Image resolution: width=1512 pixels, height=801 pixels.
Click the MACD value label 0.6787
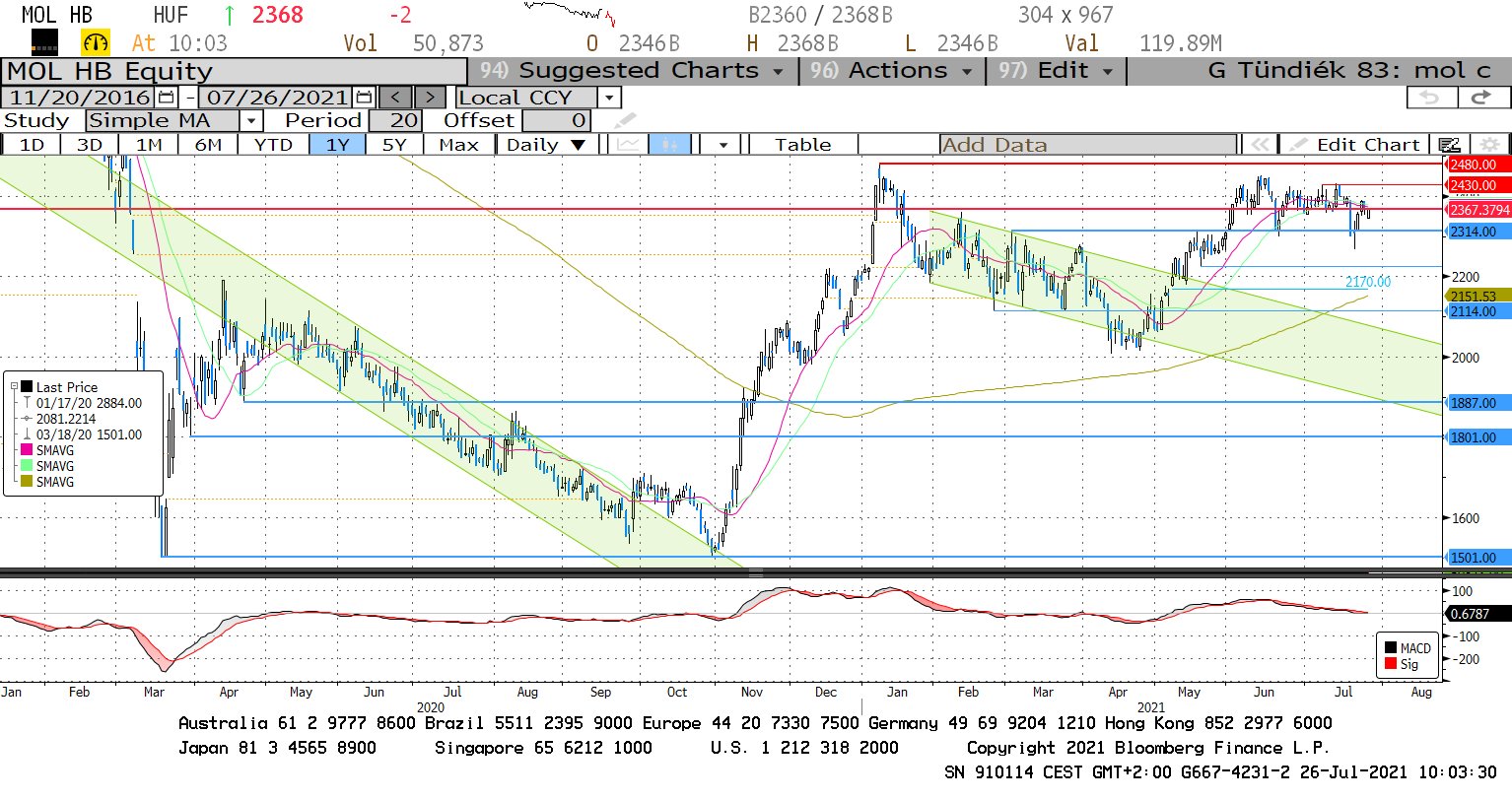click(x=1477, y=614)
